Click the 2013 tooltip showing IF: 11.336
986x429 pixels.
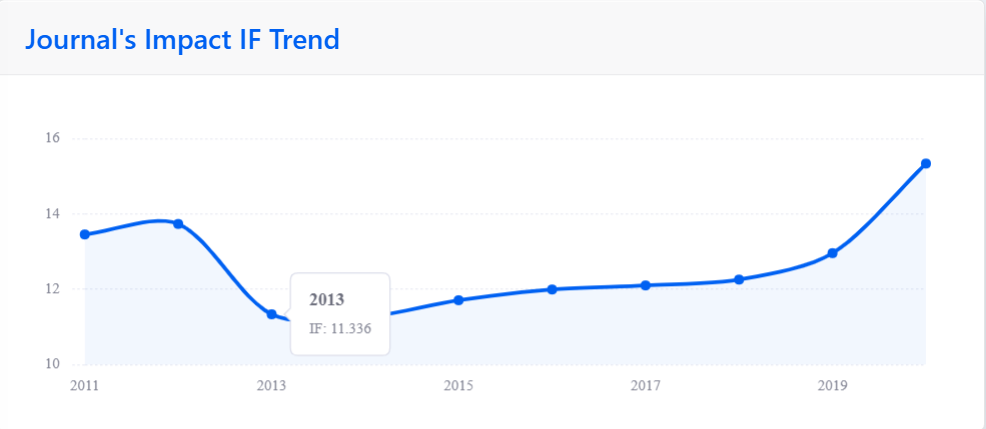pyautogui.click(x=340, y=314)
